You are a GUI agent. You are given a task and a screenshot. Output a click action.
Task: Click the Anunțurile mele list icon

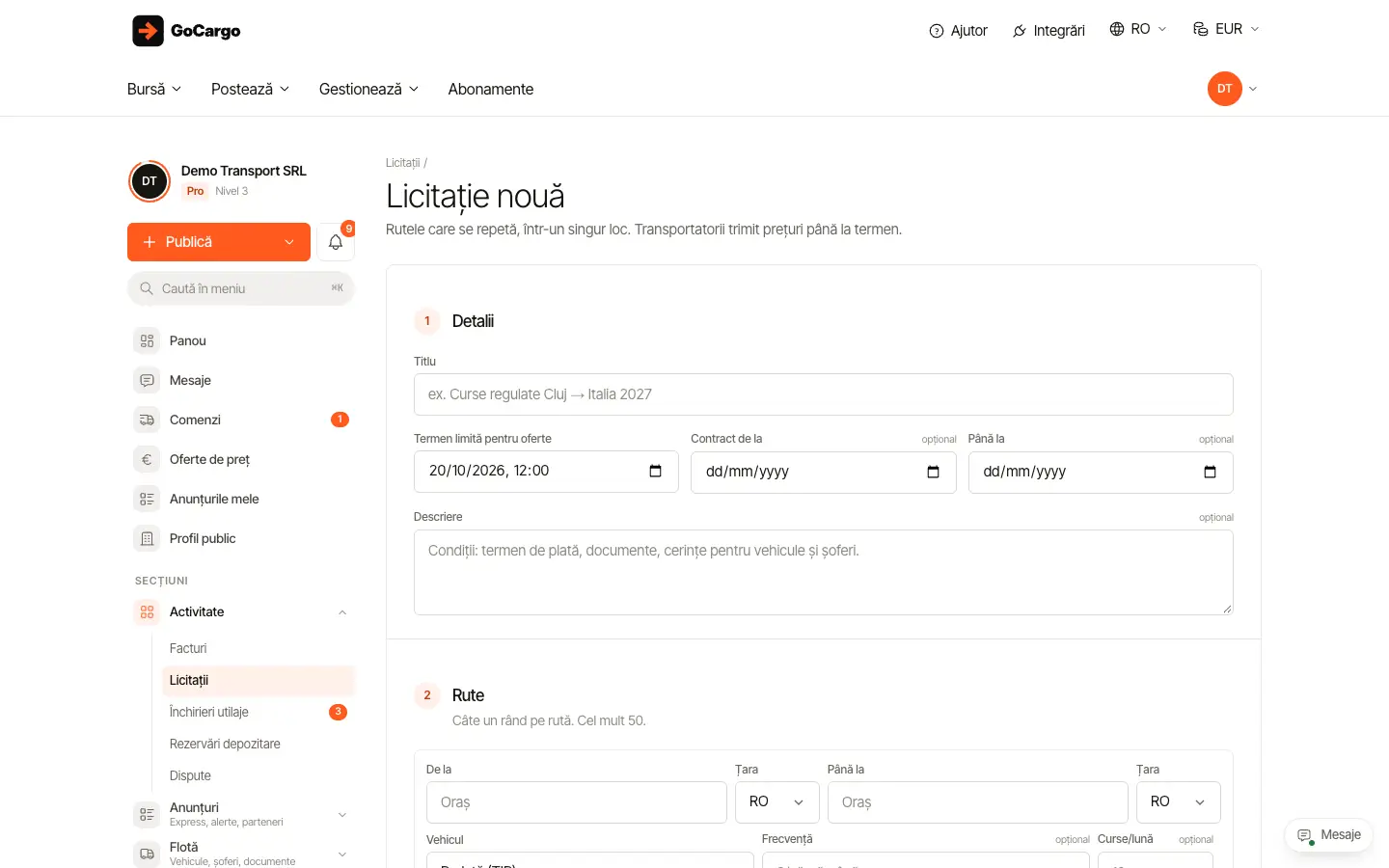[147, 499]
